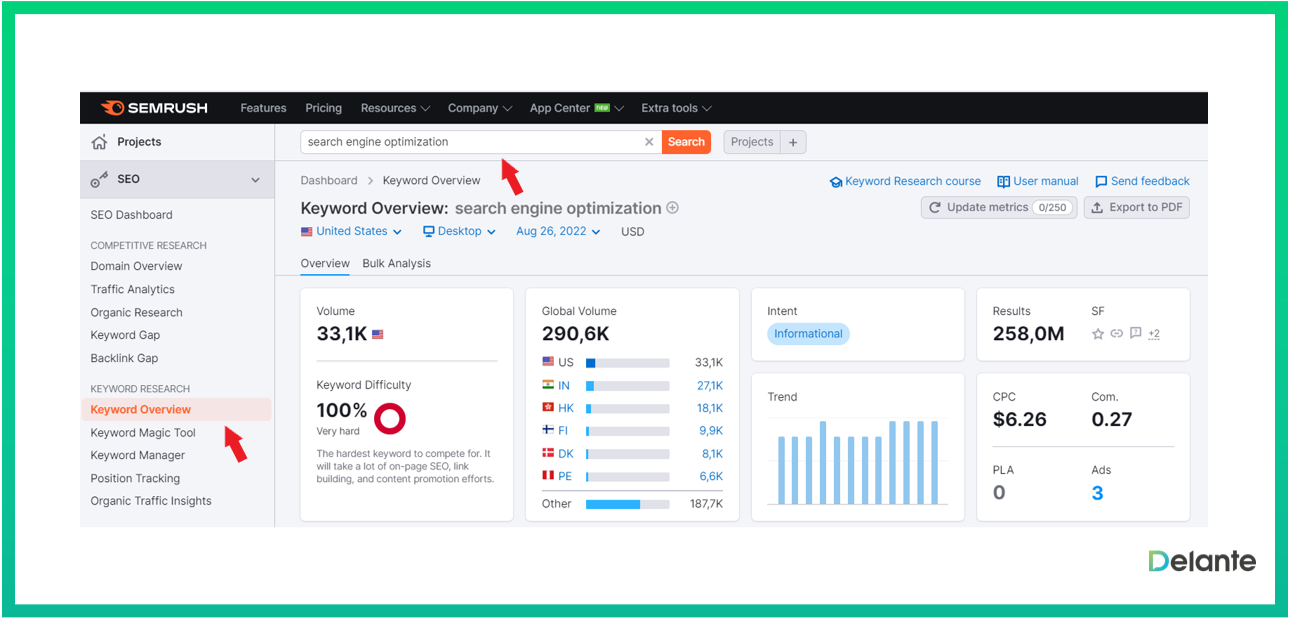Open the Aug 26, 2022 date dropdown

tap(558, 231)
